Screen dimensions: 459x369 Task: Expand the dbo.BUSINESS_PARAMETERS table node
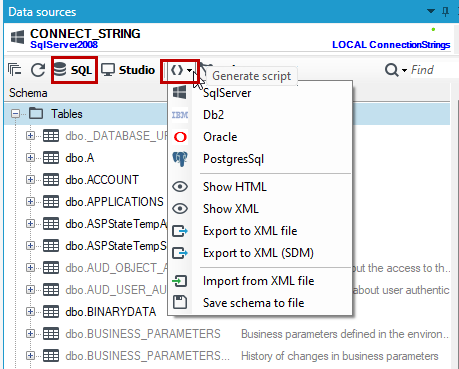(x=30, y=334)
